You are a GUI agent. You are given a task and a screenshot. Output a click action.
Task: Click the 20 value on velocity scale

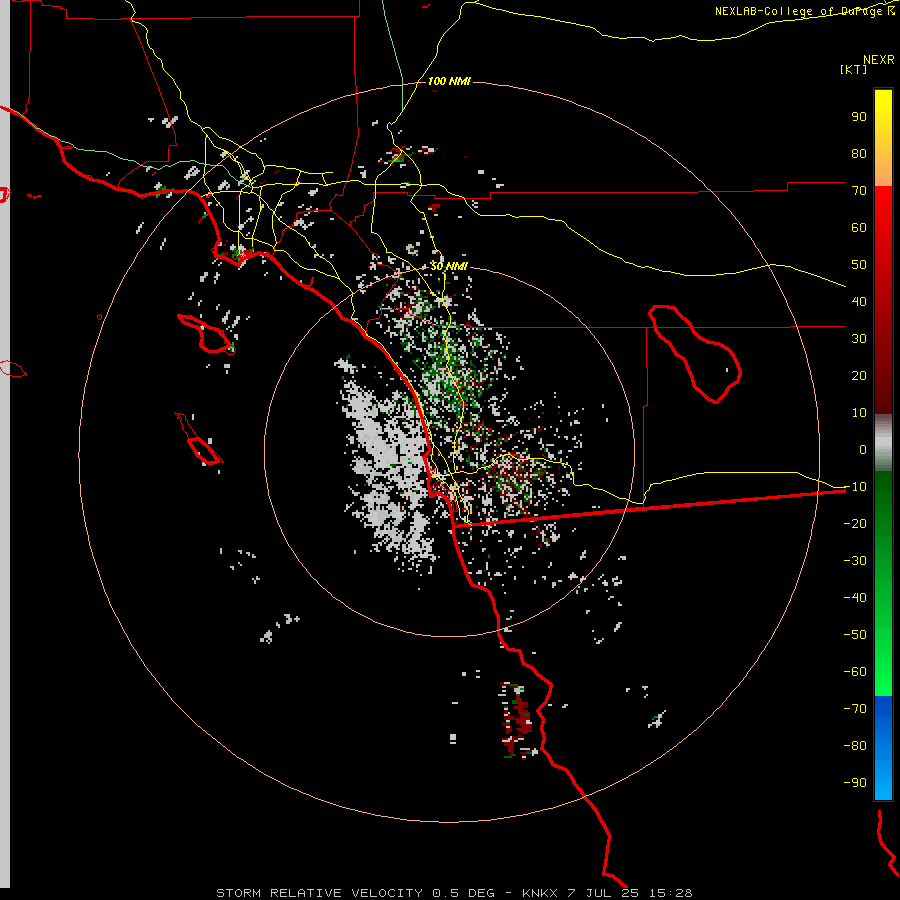(x=859, y=375)
